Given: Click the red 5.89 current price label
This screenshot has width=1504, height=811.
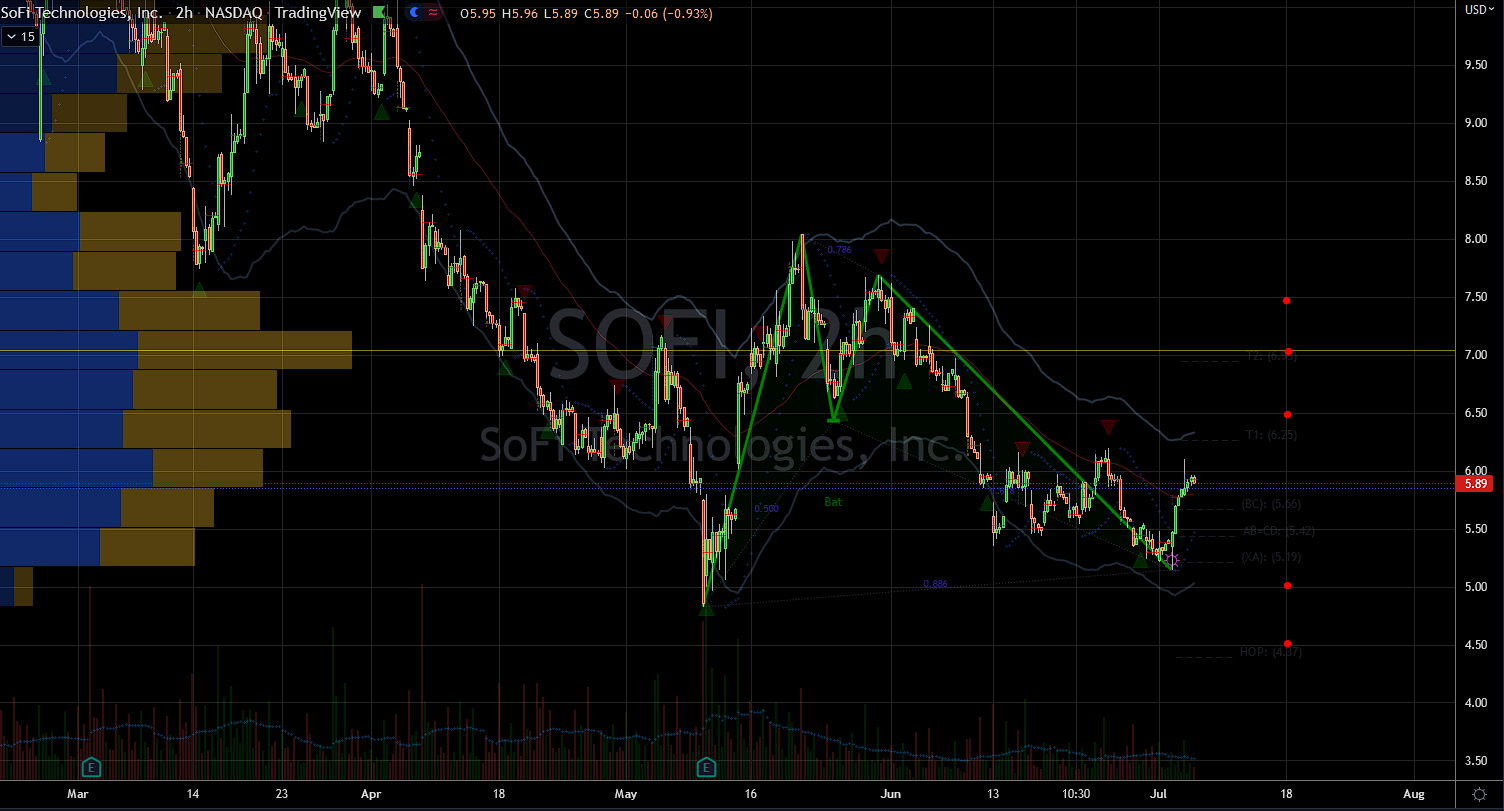Looking at the screenshot, I should pyautogui.click(x=1476, y=483).
